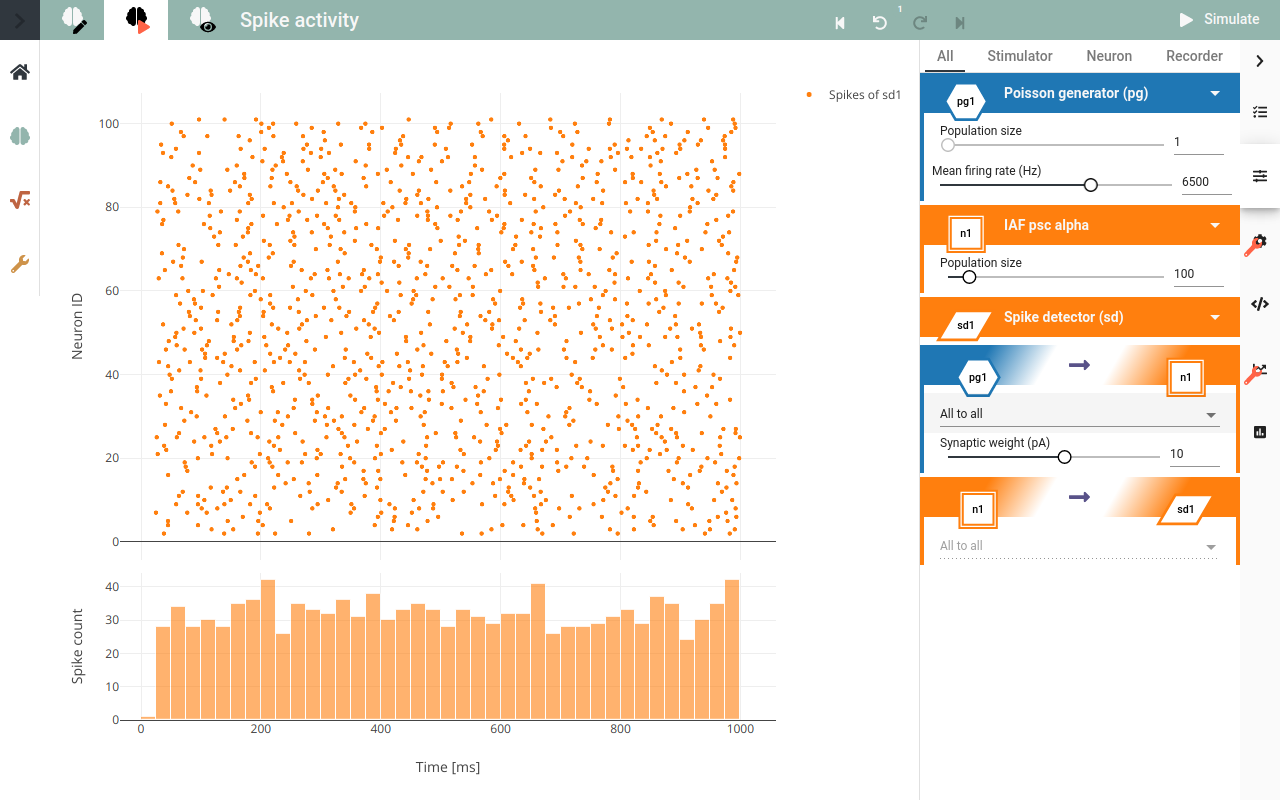Edit IAF population size 100 field
Viewport: 1280px width, 800px height.
coord(1198,274)
